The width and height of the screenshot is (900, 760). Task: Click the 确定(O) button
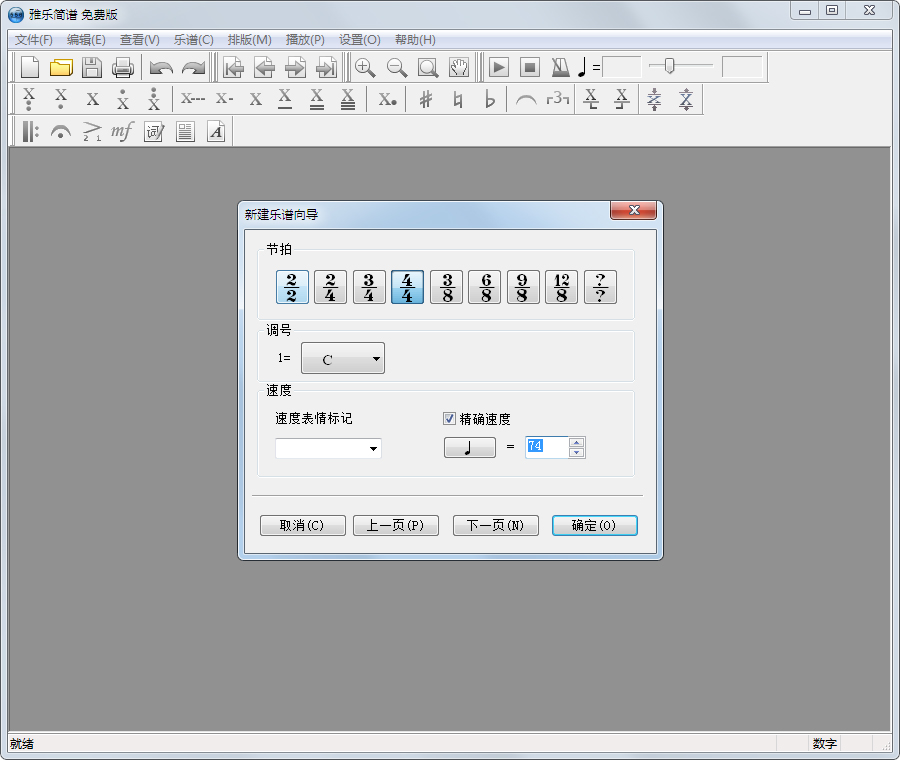594,525
